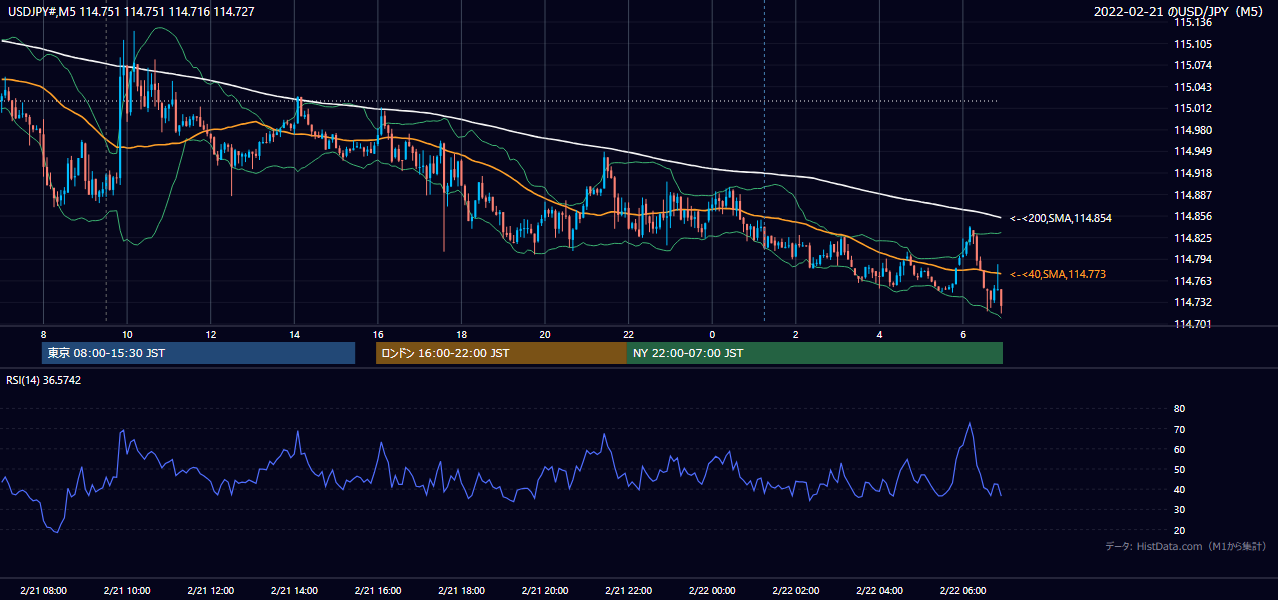Select the ロンドン 16:00-22:00 JST session bar
This screenshot has width=1278, height=600.
pos(501,353)
